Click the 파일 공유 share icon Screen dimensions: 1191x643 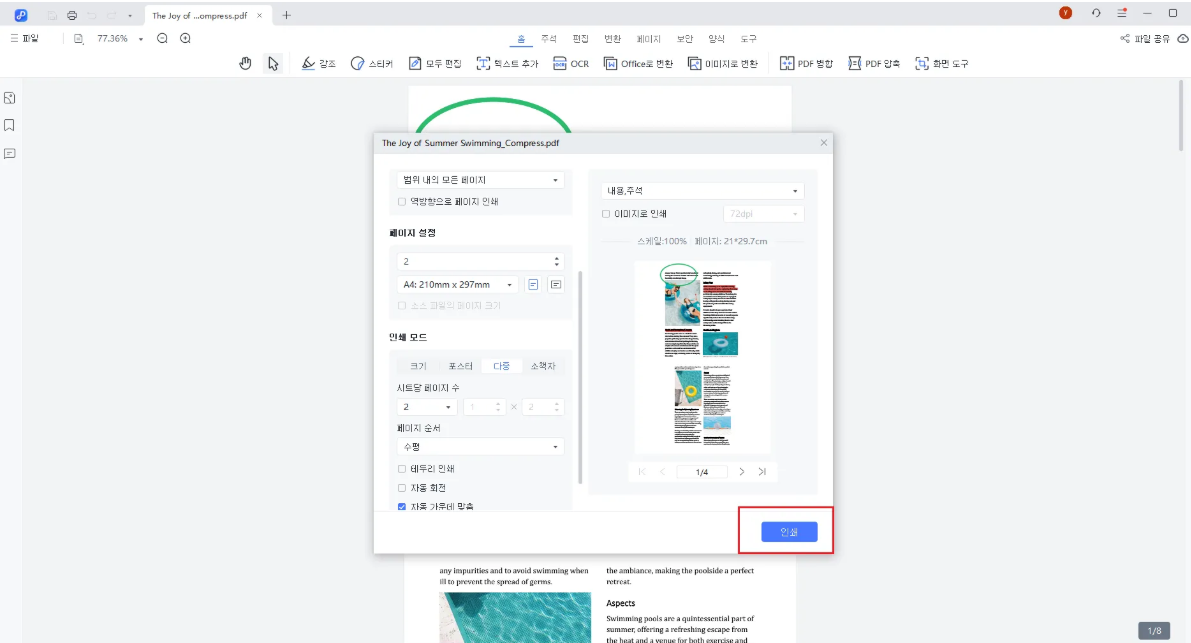1124,39
